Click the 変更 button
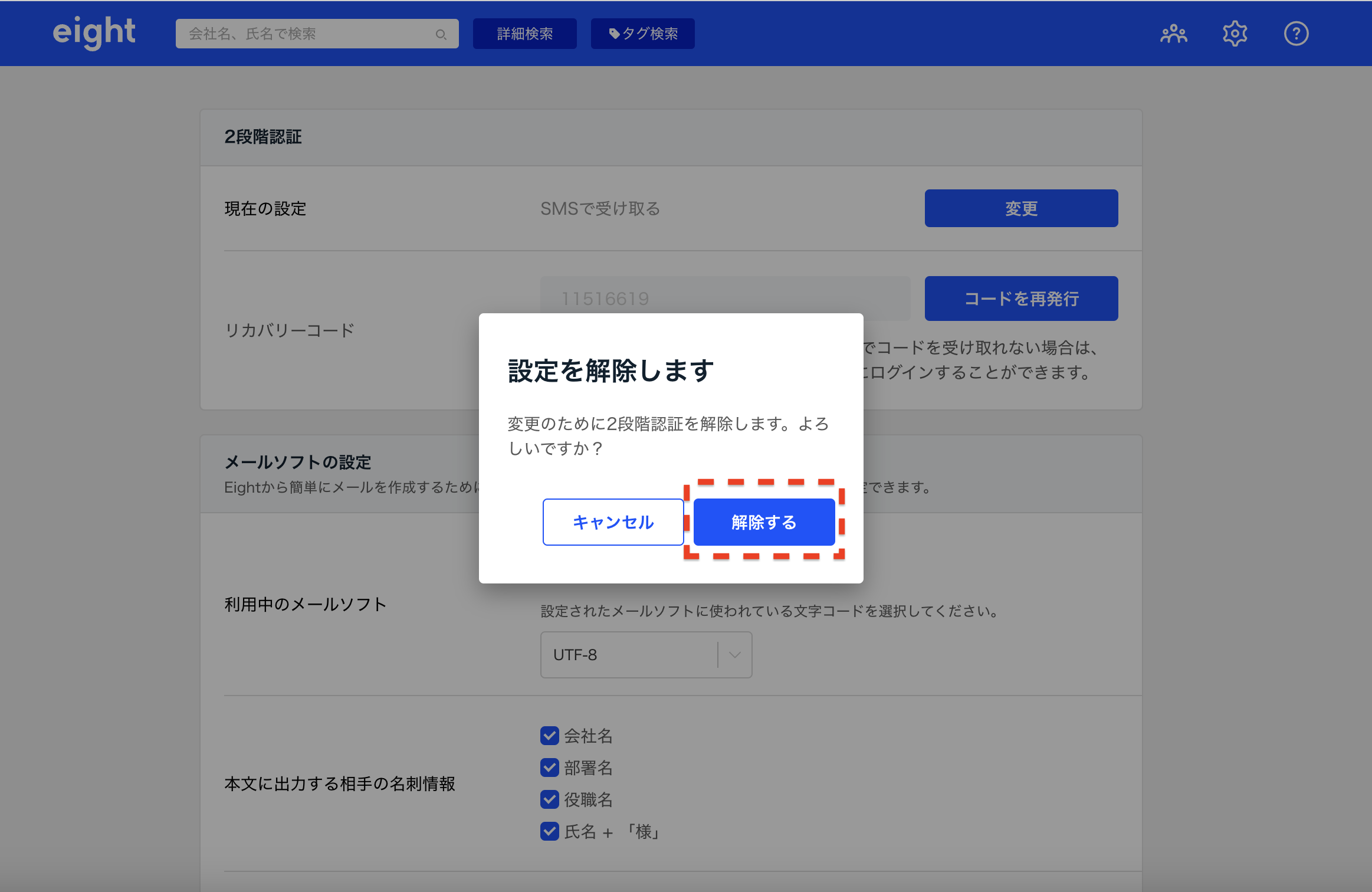1372x892 pixels. (1021, 208)
